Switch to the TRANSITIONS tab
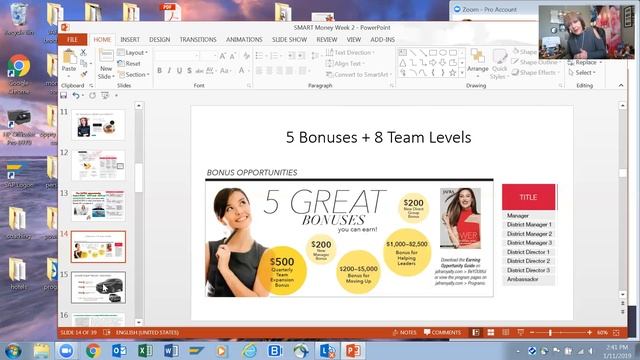640x360 pixels. [x=198, y=40]
